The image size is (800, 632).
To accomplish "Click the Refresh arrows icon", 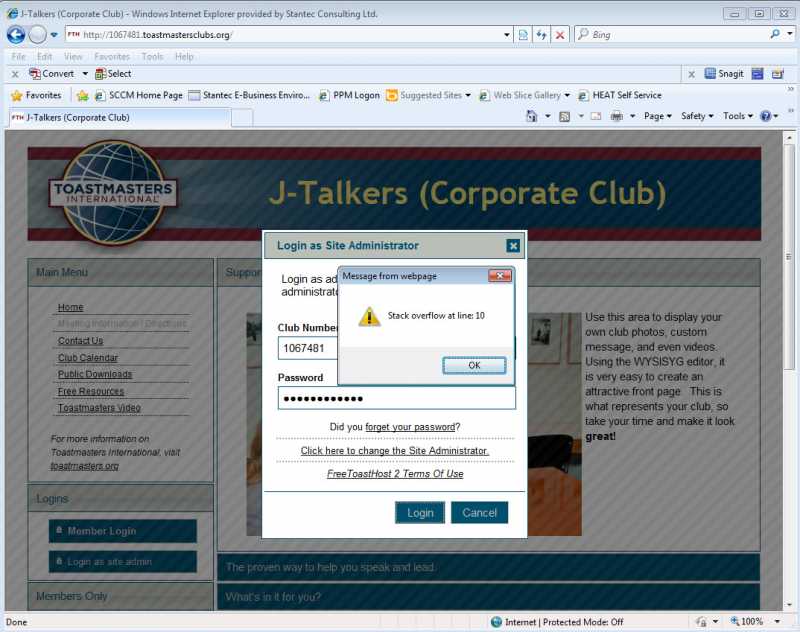I will pos(541,35).
